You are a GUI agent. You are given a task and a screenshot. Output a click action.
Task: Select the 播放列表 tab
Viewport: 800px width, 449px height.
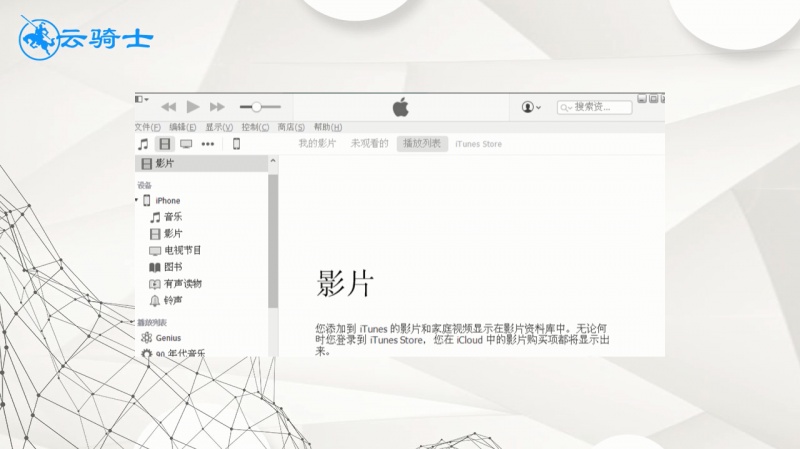coord(422,144)
